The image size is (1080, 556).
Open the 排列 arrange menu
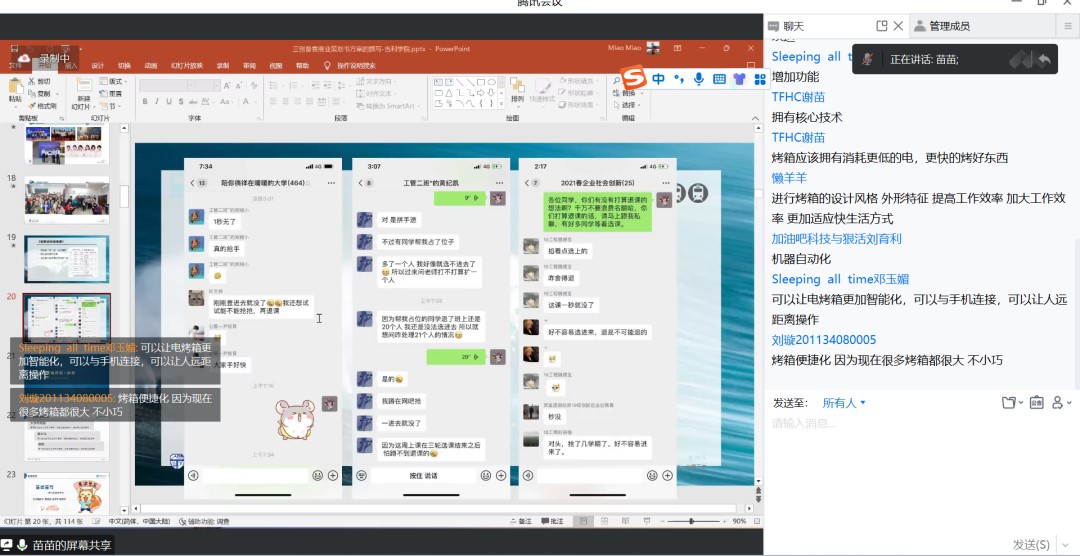[x=517, y=92]
